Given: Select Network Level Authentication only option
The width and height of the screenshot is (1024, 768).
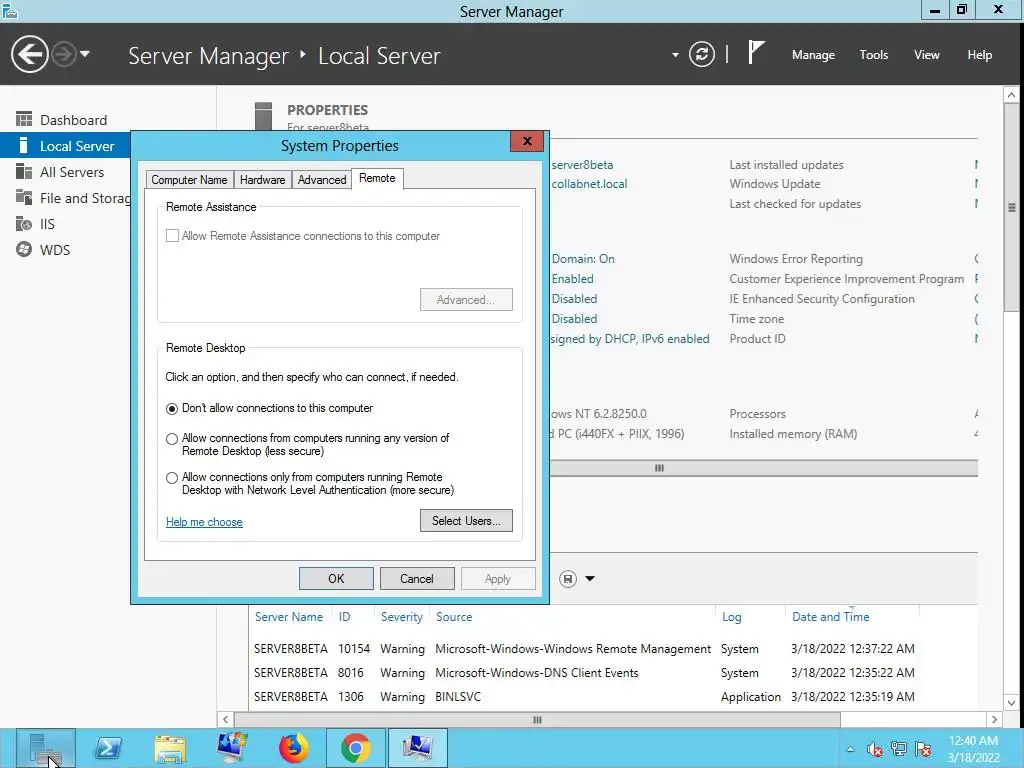Looking at the screenshot, I should click(x=172, y=478).
